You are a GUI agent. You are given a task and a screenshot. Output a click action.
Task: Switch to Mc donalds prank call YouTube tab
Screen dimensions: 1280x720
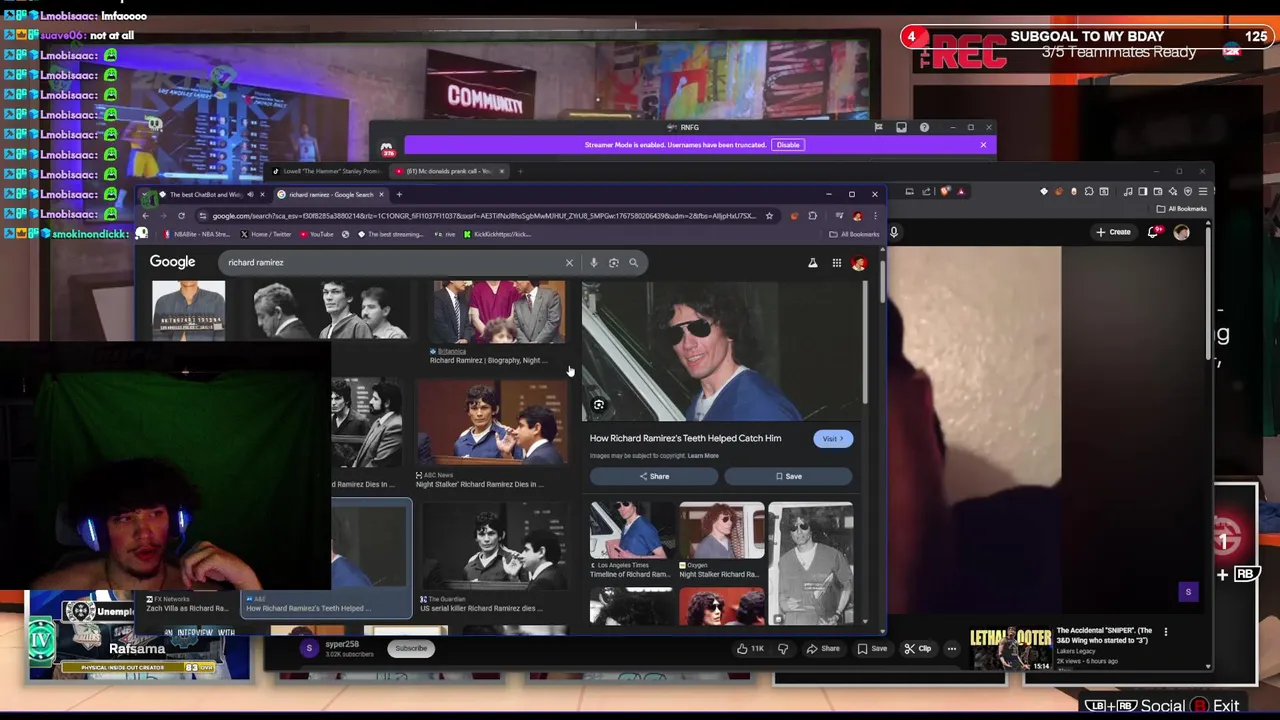point(449,172)
